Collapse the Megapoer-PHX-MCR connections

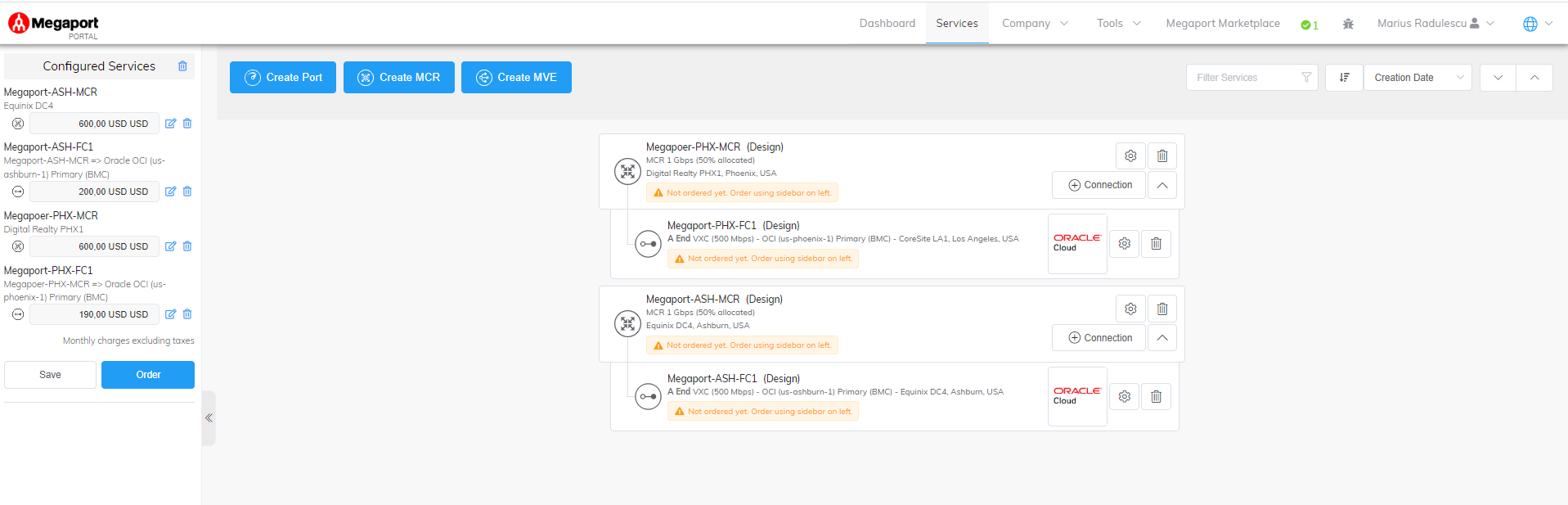(x=1161, y=185)
